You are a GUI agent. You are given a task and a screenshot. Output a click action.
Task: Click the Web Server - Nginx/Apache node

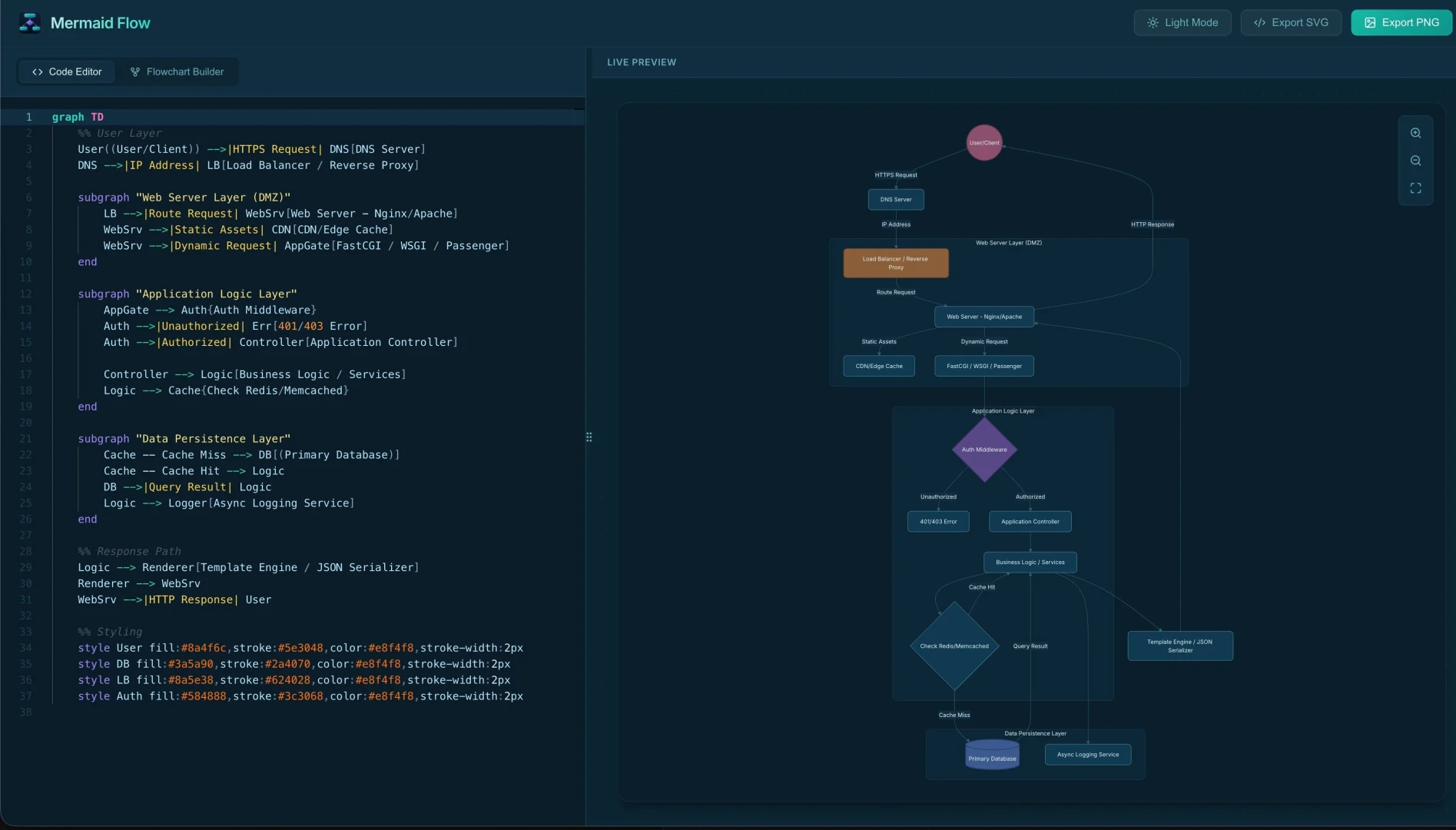(984, 317)
